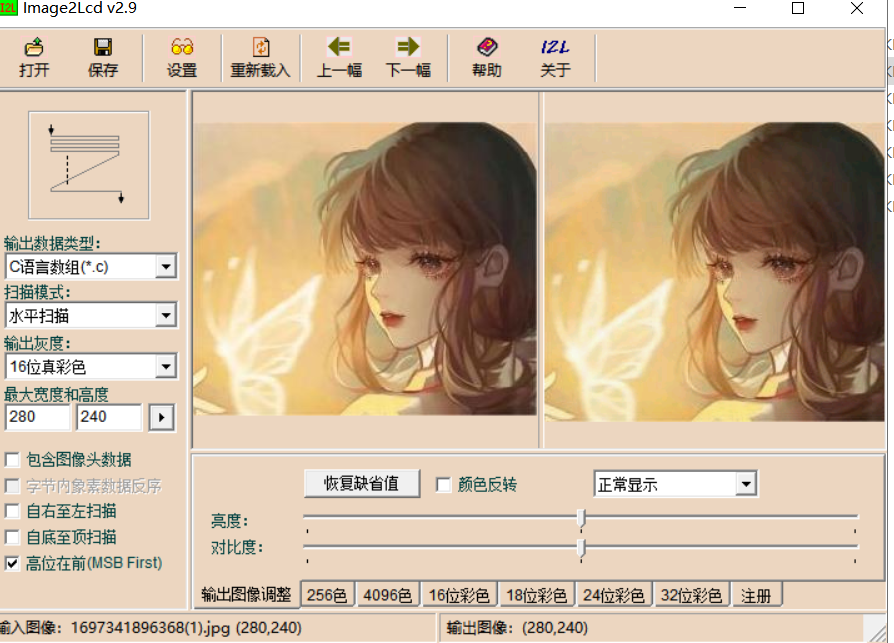Enable 自右至左扫描 checkbox
The height and width of the screenshot is (643, 894).
(12, 511)
